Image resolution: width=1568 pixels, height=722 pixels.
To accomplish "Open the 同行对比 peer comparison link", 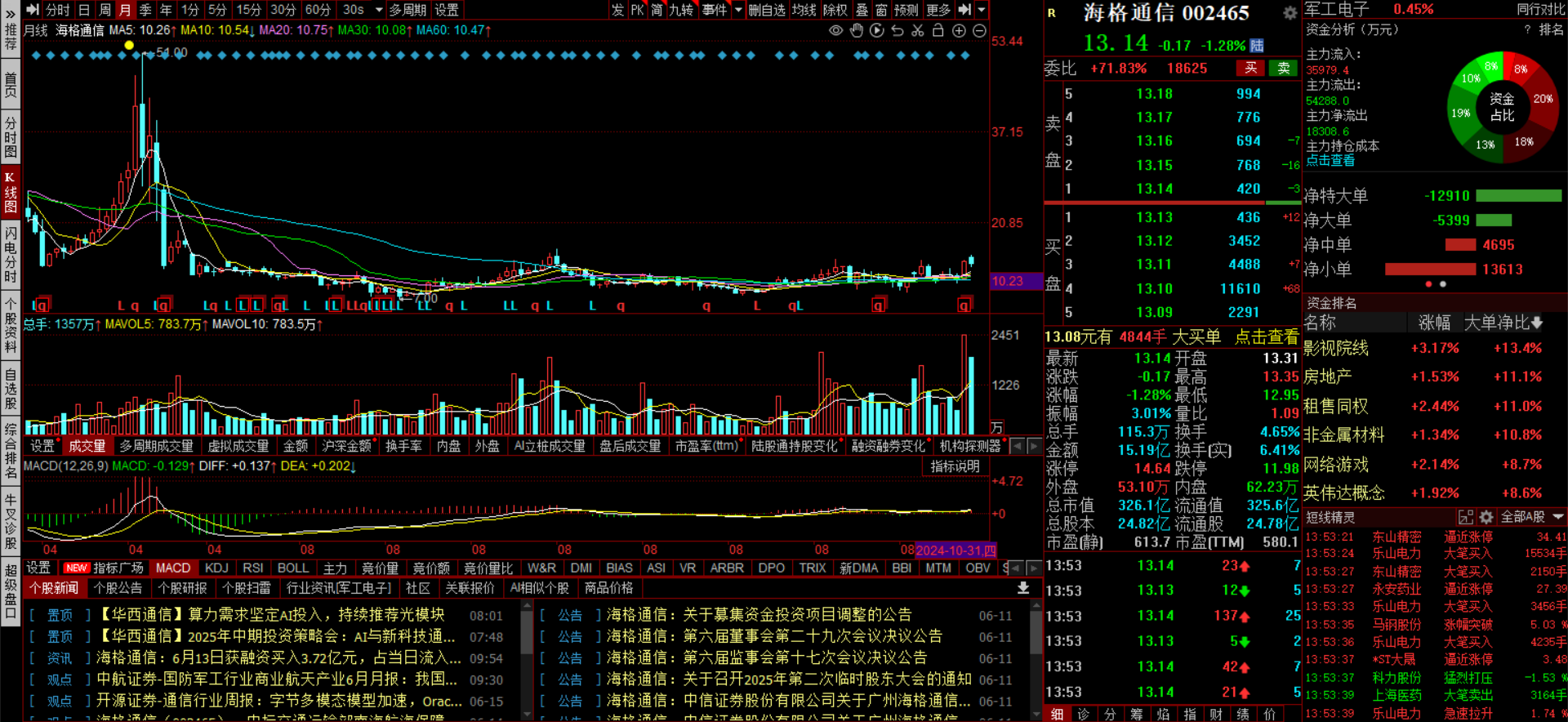I will [x=1541, y=10].
